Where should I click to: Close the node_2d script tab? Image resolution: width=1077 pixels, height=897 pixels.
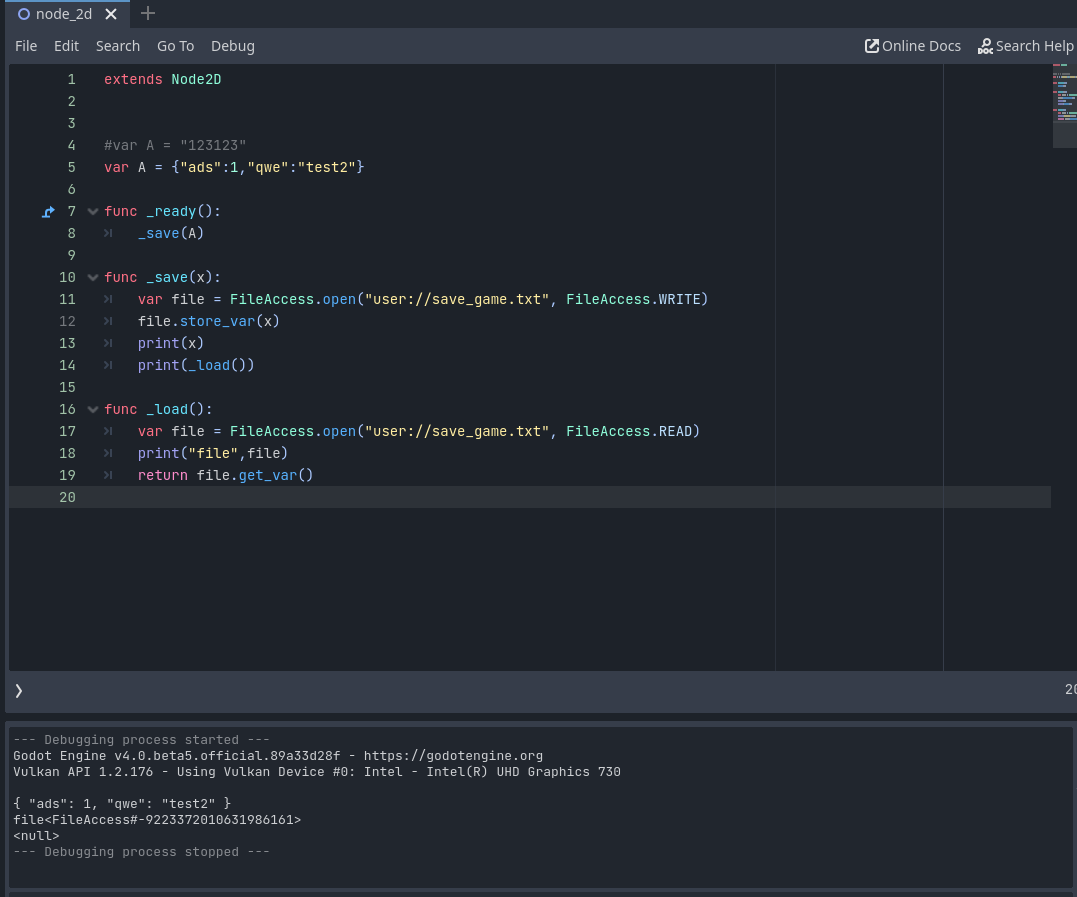point(111,14)
